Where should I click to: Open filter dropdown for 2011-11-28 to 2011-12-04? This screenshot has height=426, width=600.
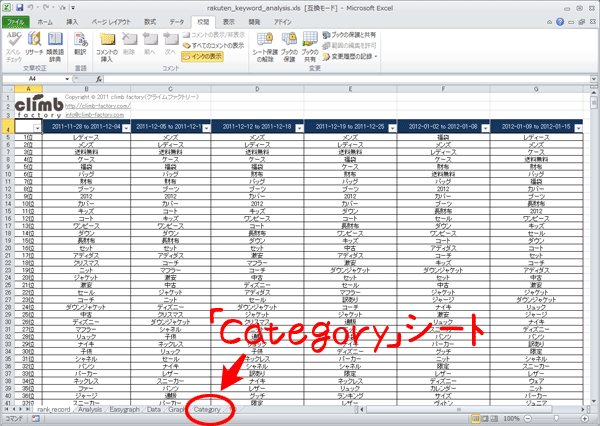pyautogui.click(x=126, y=128)
